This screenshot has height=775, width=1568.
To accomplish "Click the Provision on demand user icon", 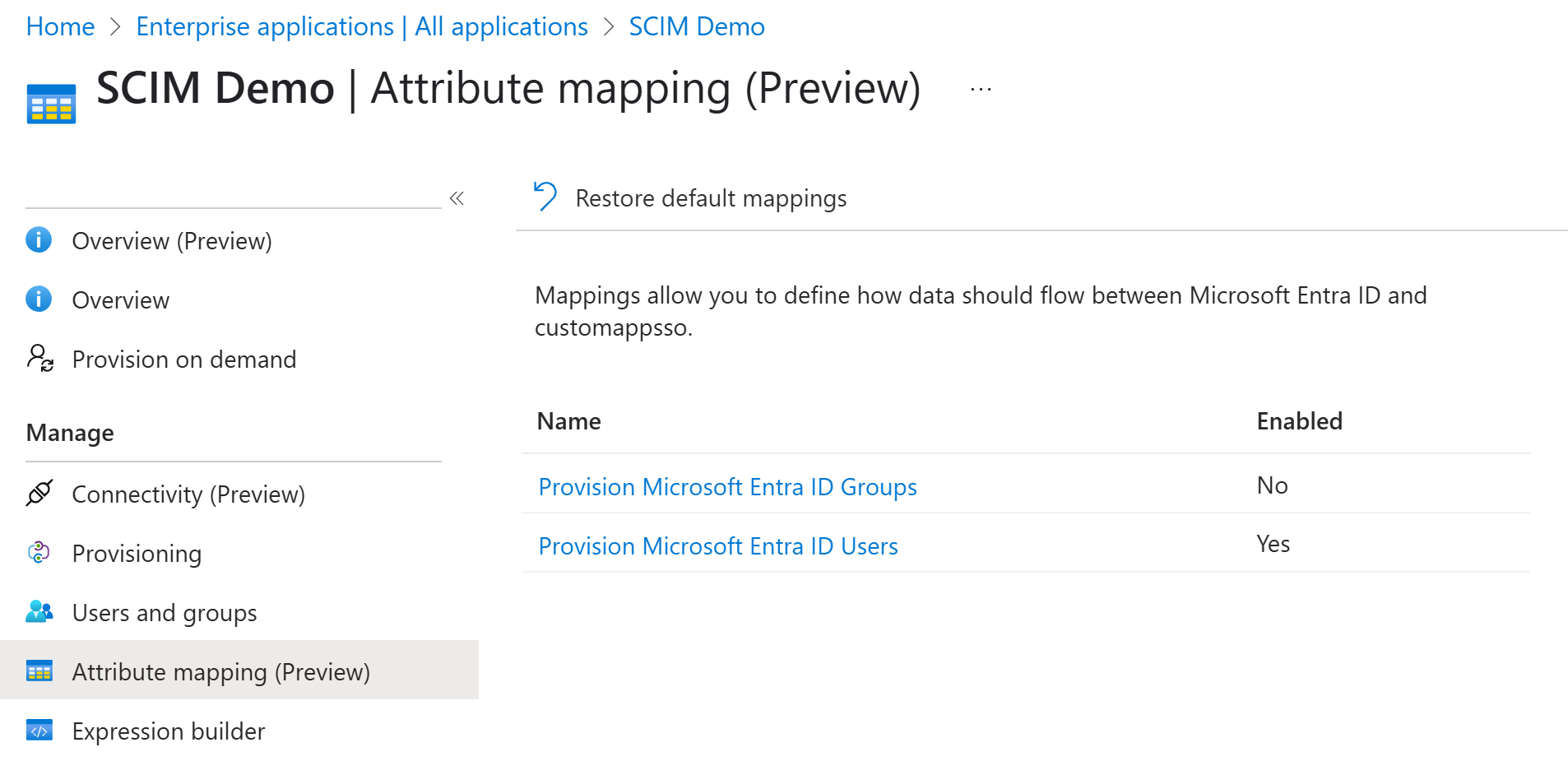I will 39,359.
